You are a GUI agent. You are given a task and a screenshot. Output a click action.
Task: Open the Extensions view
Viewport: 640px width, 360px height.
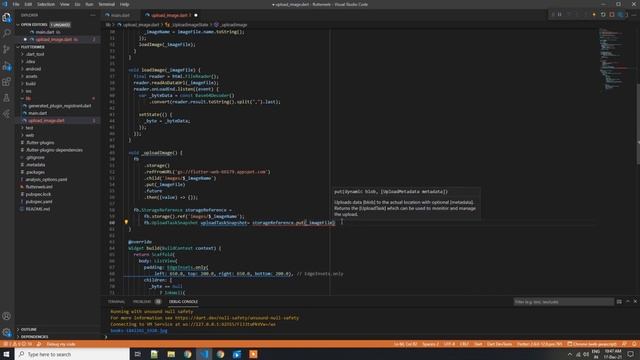click(x=7, y=82)
